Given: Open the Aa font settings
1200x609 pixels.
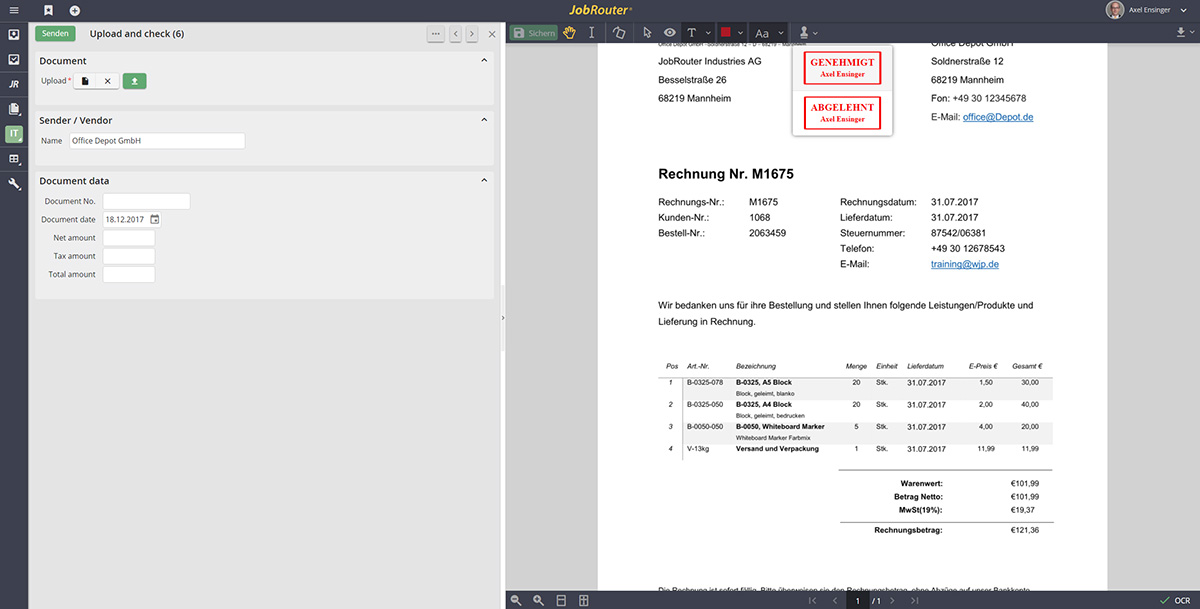Looking at the screenshot, I should (762, 33).
